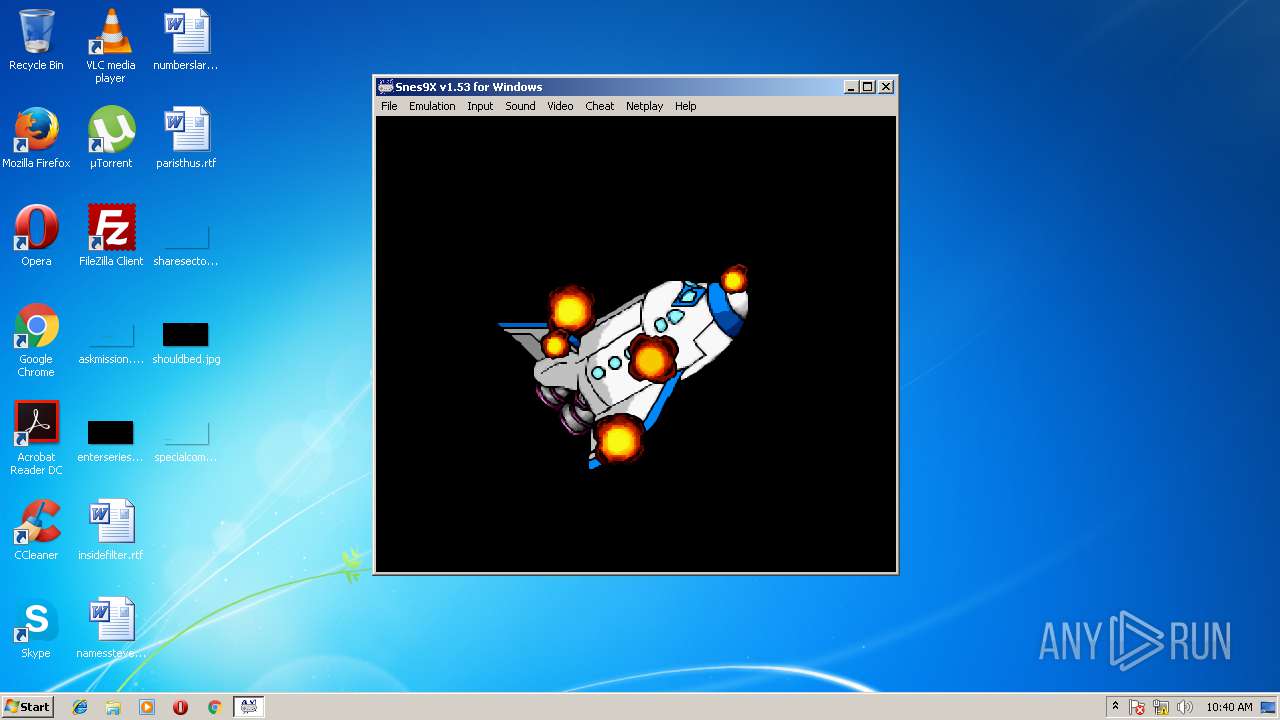This screenshot has width=1280, height=720.
Task: Open the Video menu
Action: tap(560, 106)
